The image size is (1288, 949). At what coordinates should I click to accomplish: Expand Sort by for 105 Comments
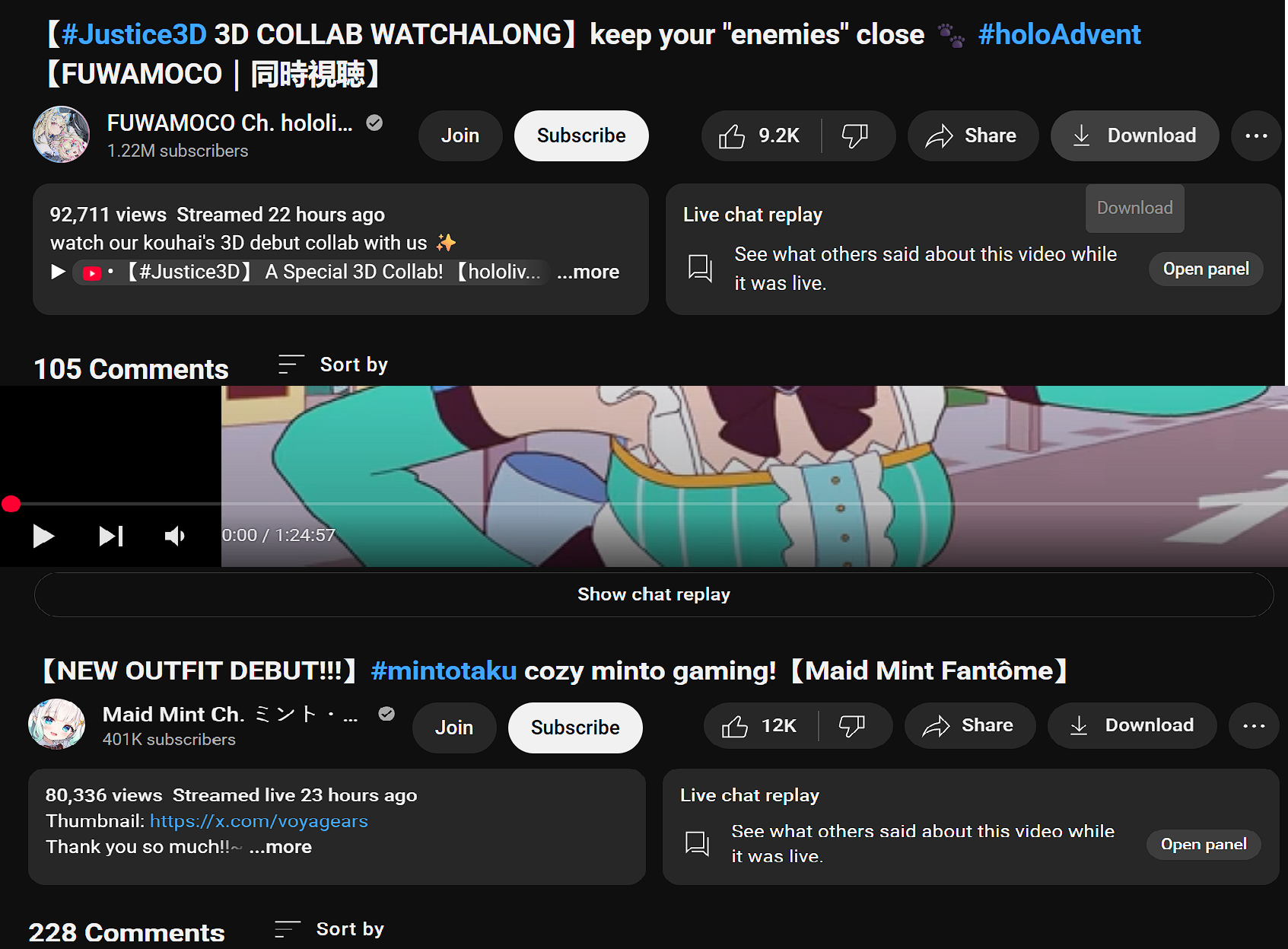point(333,365)
